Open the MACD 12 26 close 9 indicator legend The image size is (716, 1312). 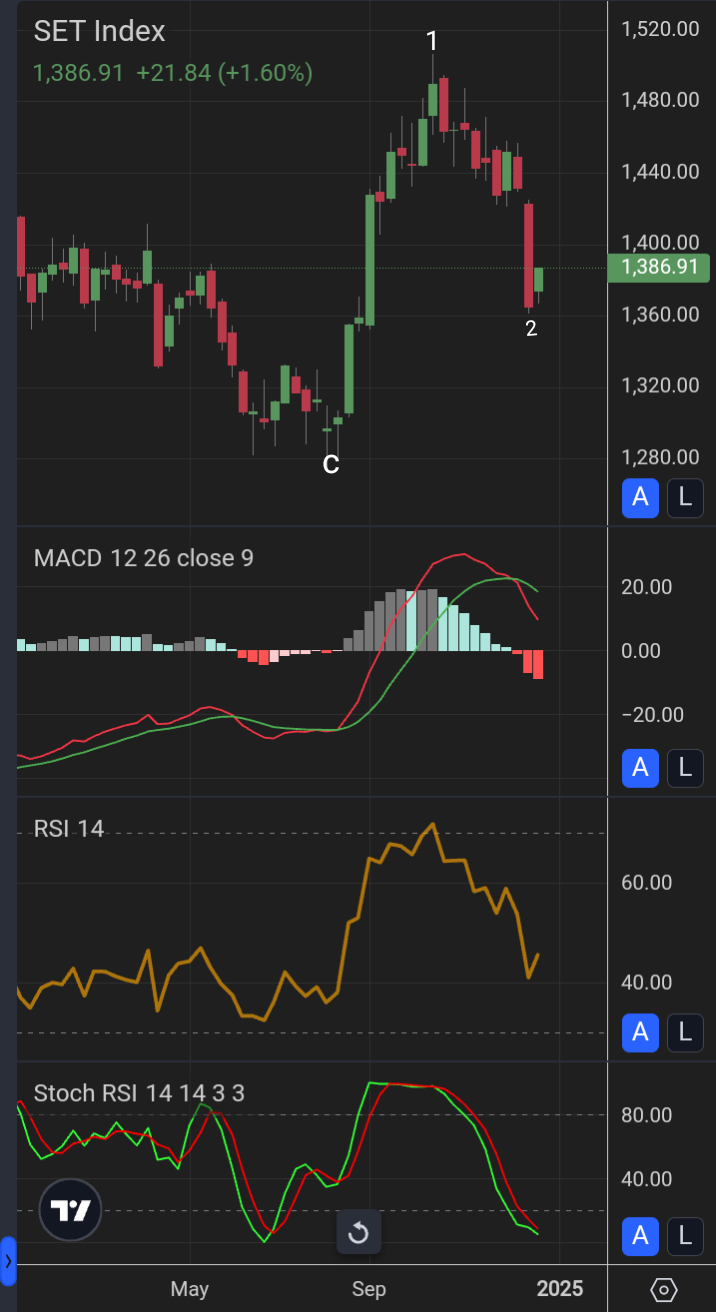pyautogui.click(x=144, y=557)
